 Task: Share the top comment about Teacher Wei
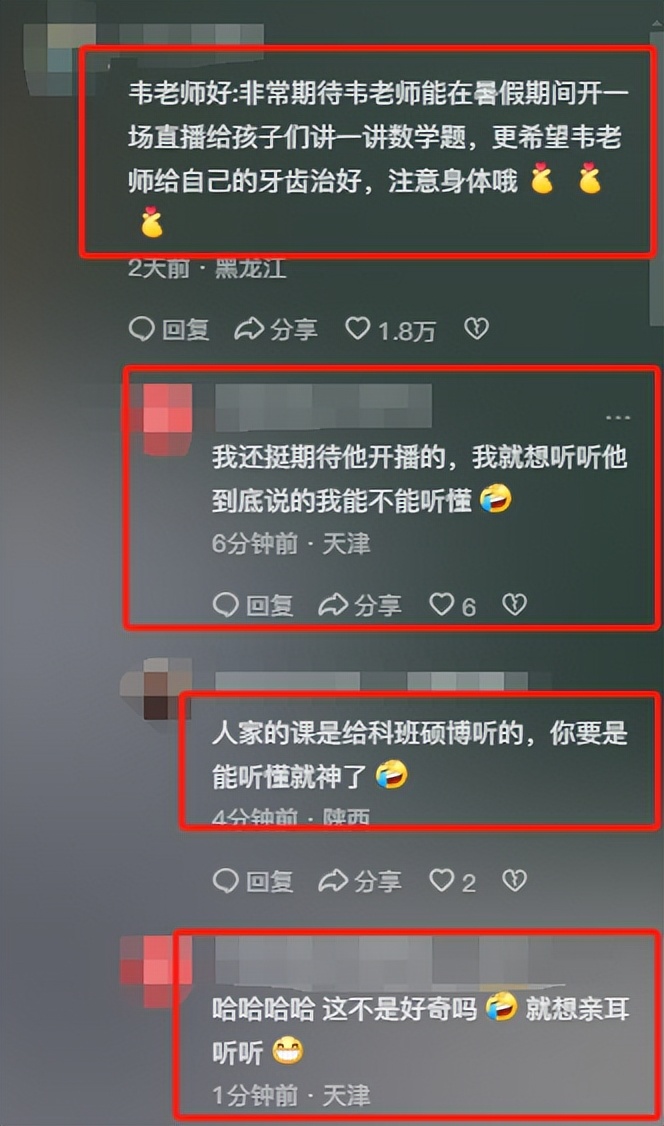[x=276, y=330]
